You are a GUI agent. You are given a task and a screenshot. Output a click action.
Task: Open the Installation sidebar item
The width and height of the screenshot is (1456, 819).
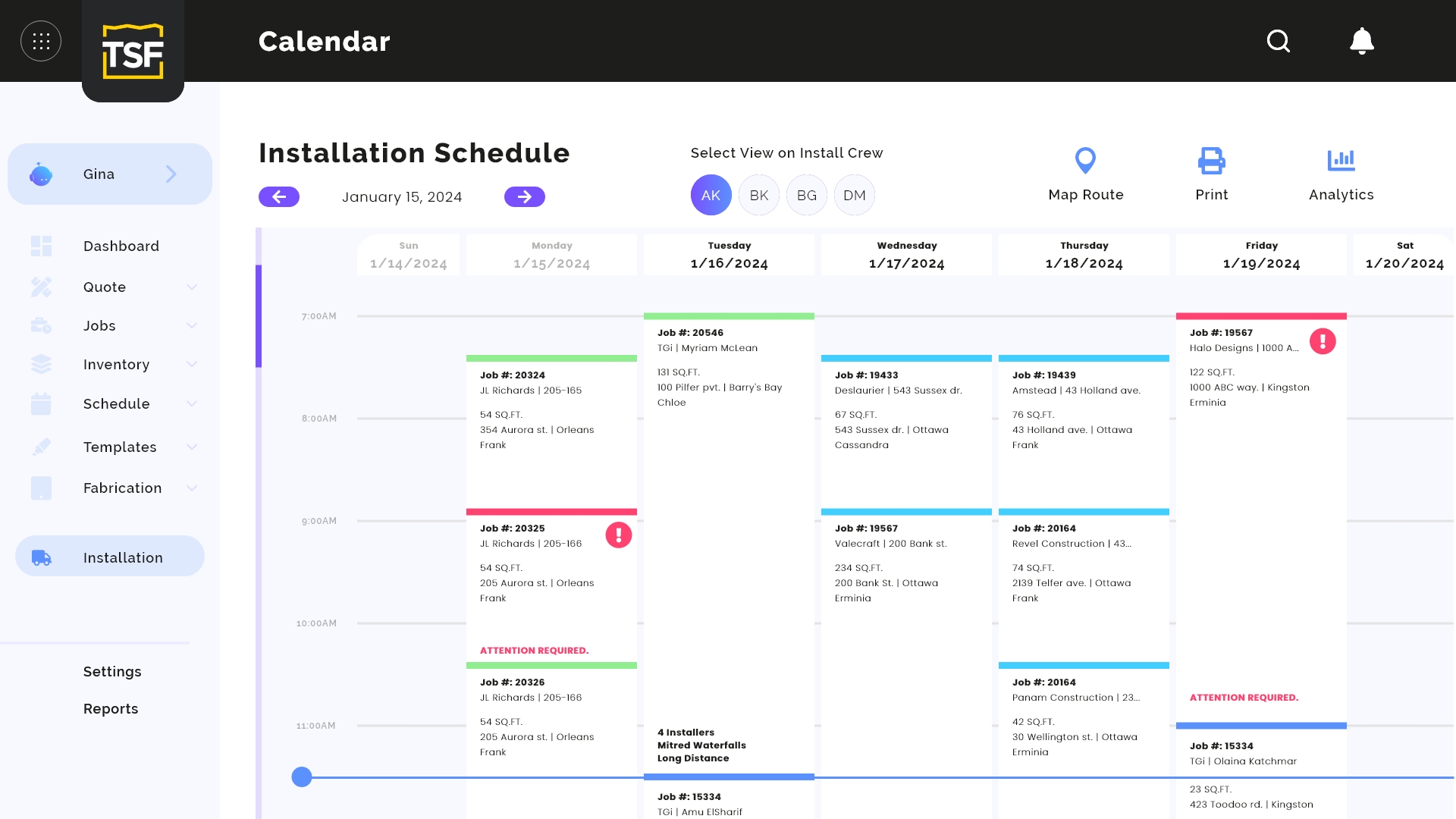click(110, 556)
